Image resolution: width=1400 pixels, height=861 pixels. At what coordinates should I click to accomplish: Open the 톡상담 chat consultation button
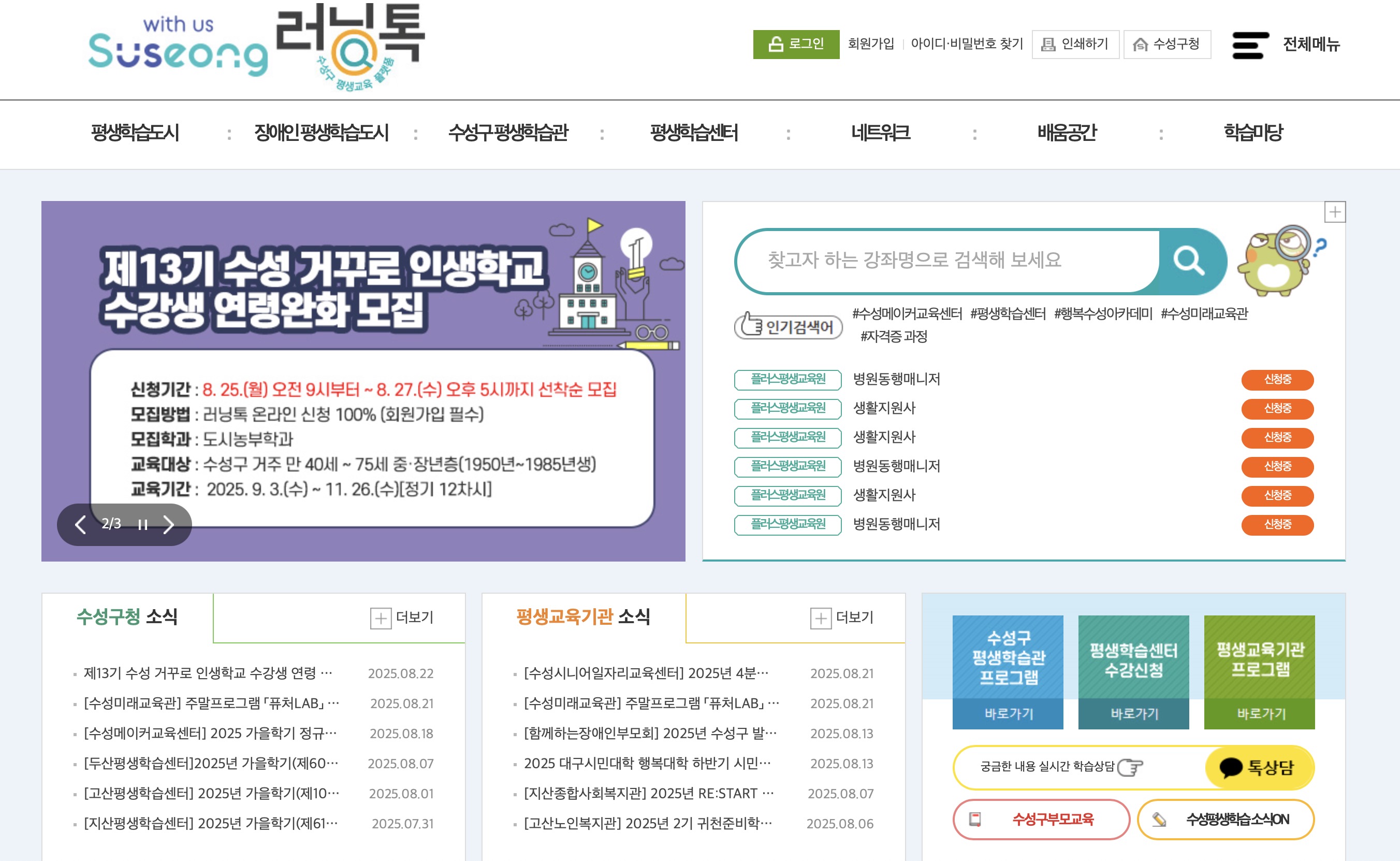[x=1260, y=767]
